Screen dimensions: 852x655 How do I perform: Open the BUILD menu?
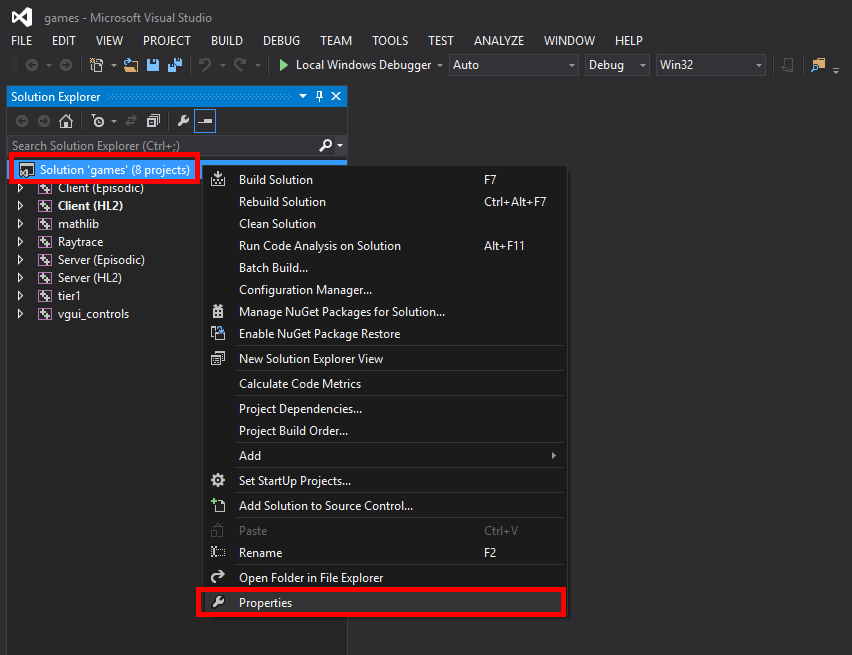click(227, 41)
